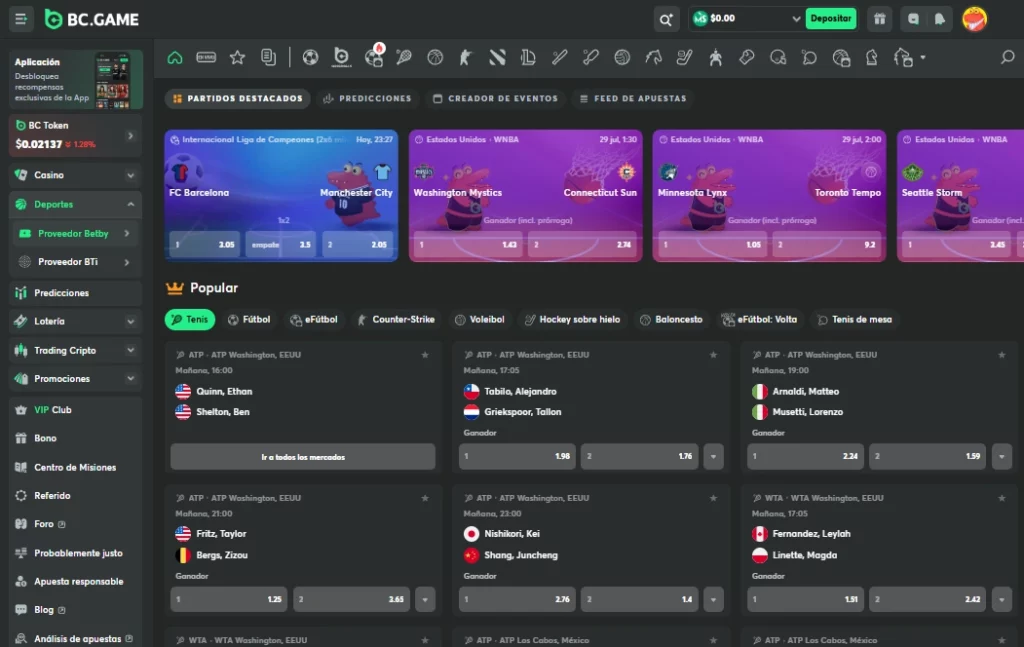Select the Hockey sobre hielo filter
This screenshot has width=1024, height=647.
point(573,319)
